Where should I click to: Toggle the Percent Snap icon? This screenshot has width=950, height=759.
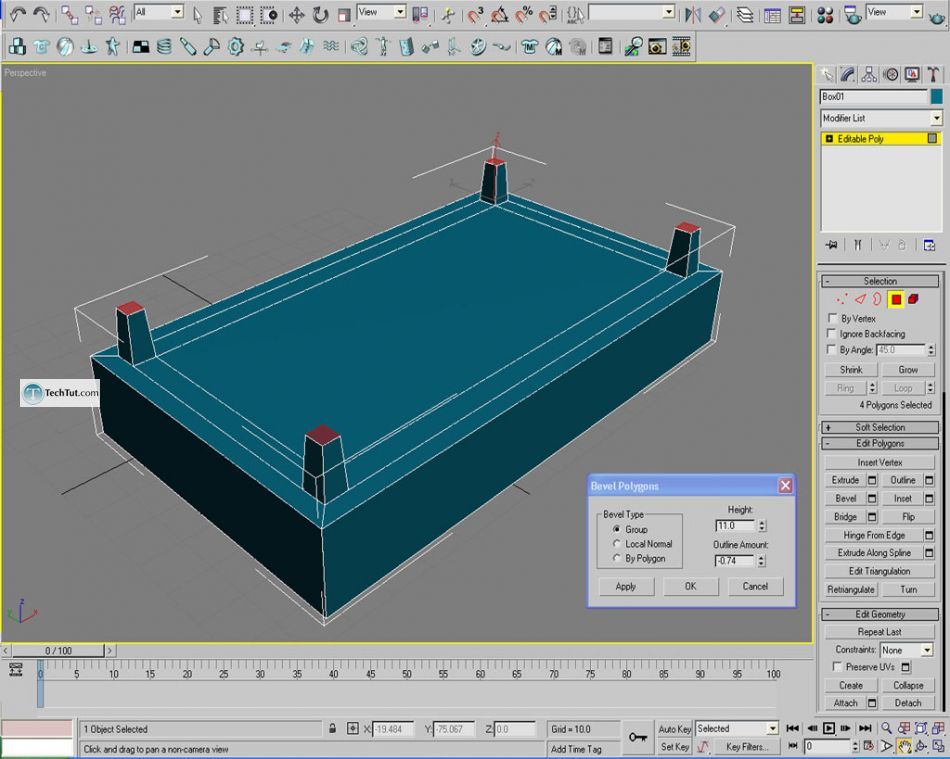(523, 15)
